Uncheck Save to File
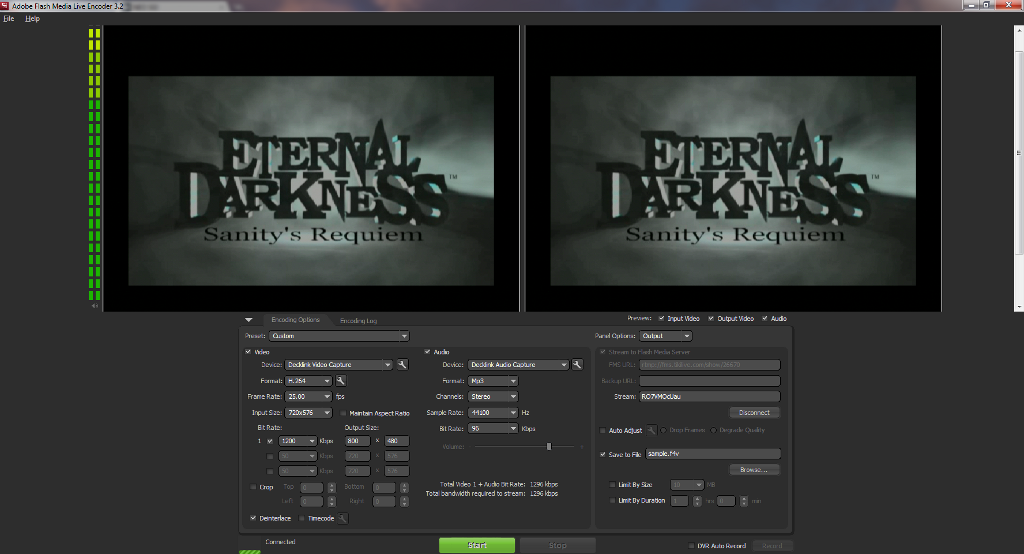Screen dimensions: 1024x554 click(603, 454)
